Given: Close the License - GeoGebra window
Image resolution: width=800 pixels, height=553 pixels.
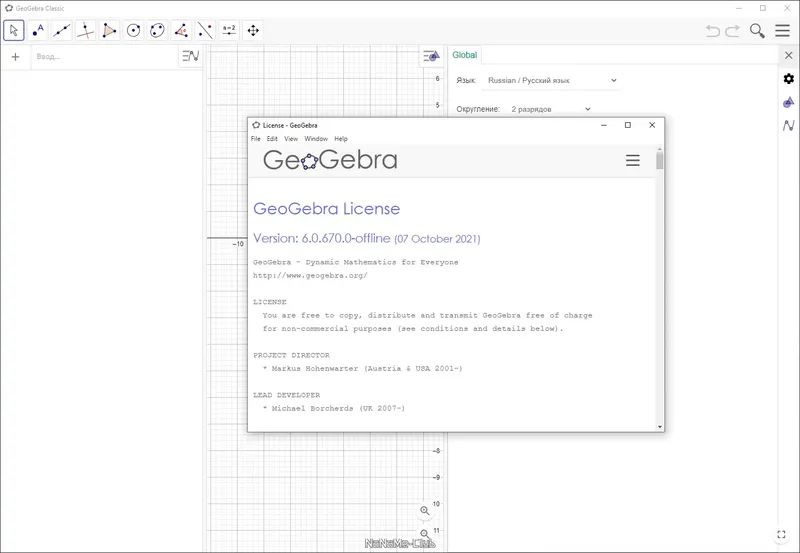Looking at the screenshot, I should coord(652,125).
